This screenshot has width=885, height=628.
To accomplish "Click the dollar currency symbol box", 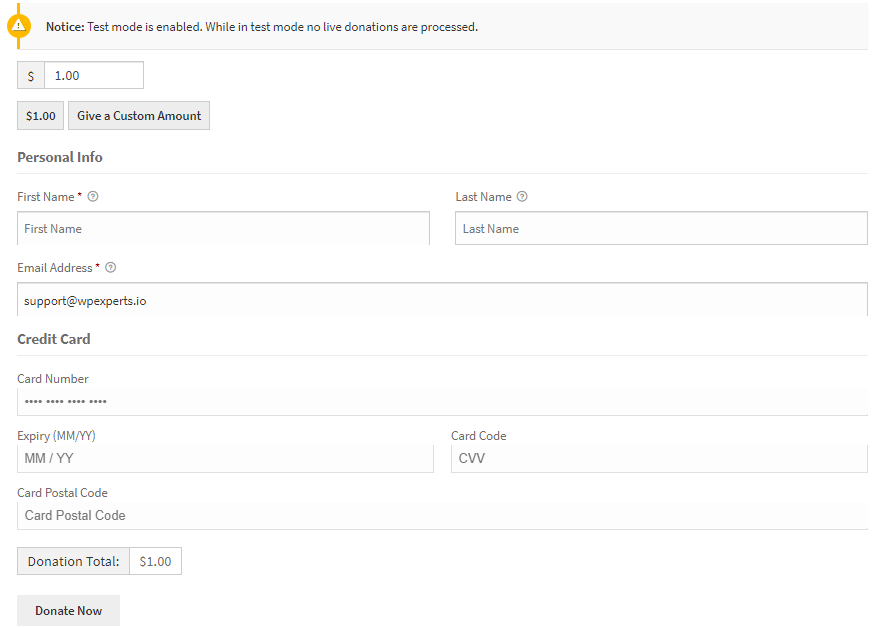I will coord(31,75).
